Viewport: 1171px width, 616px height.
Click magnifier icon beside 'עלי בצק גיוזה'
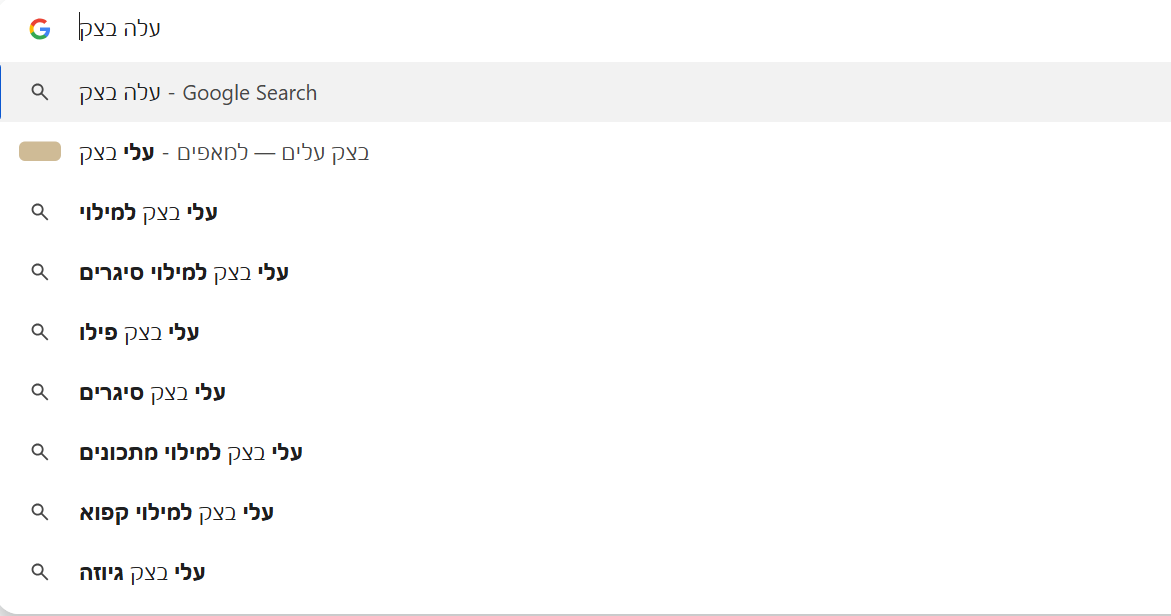(x=40, y=572)
